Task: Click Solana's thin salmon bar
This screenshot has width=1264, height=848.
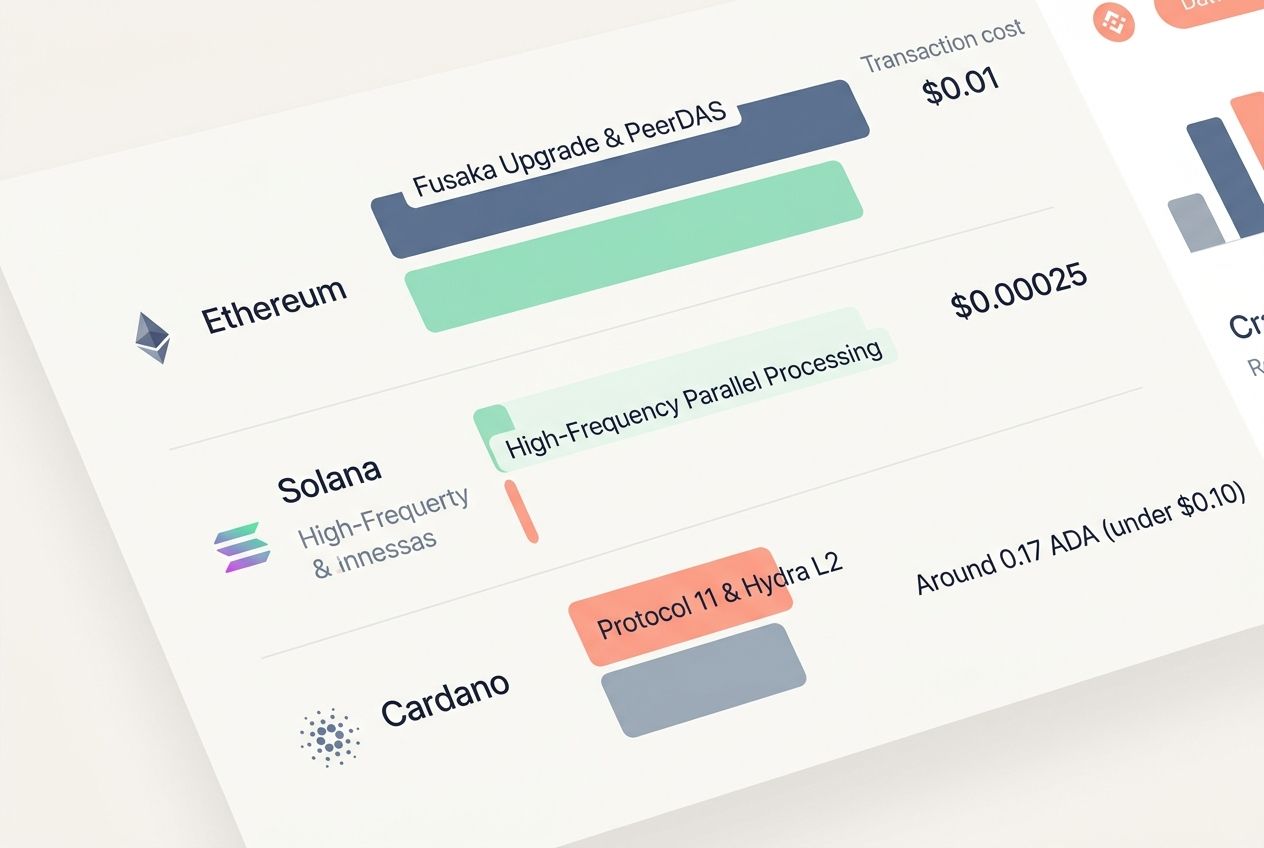Action: pyautogui.click(x=521, y=511)
